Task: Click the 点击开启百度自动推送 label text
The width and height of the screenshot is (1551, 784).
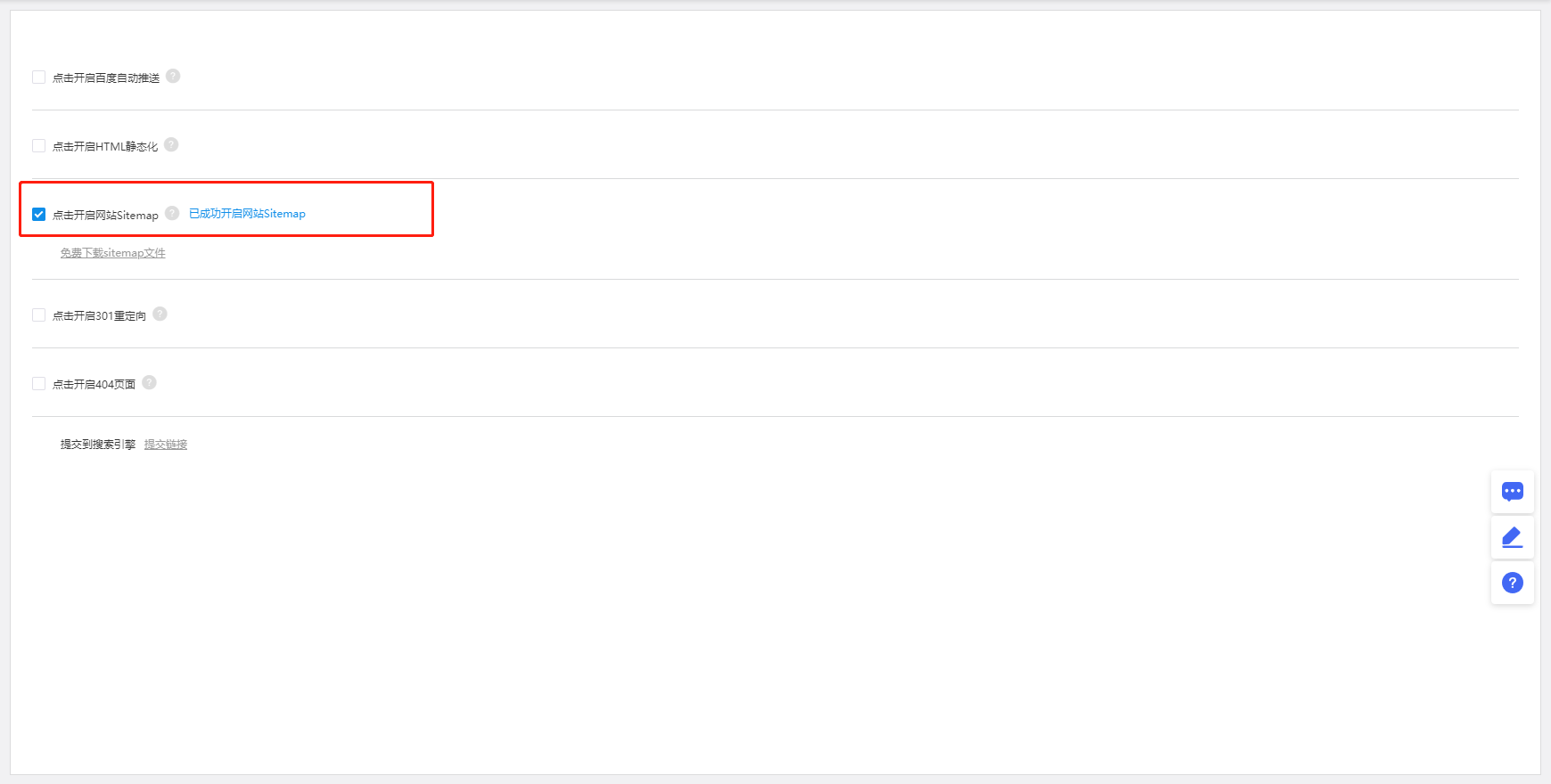Action: point(106,78)
